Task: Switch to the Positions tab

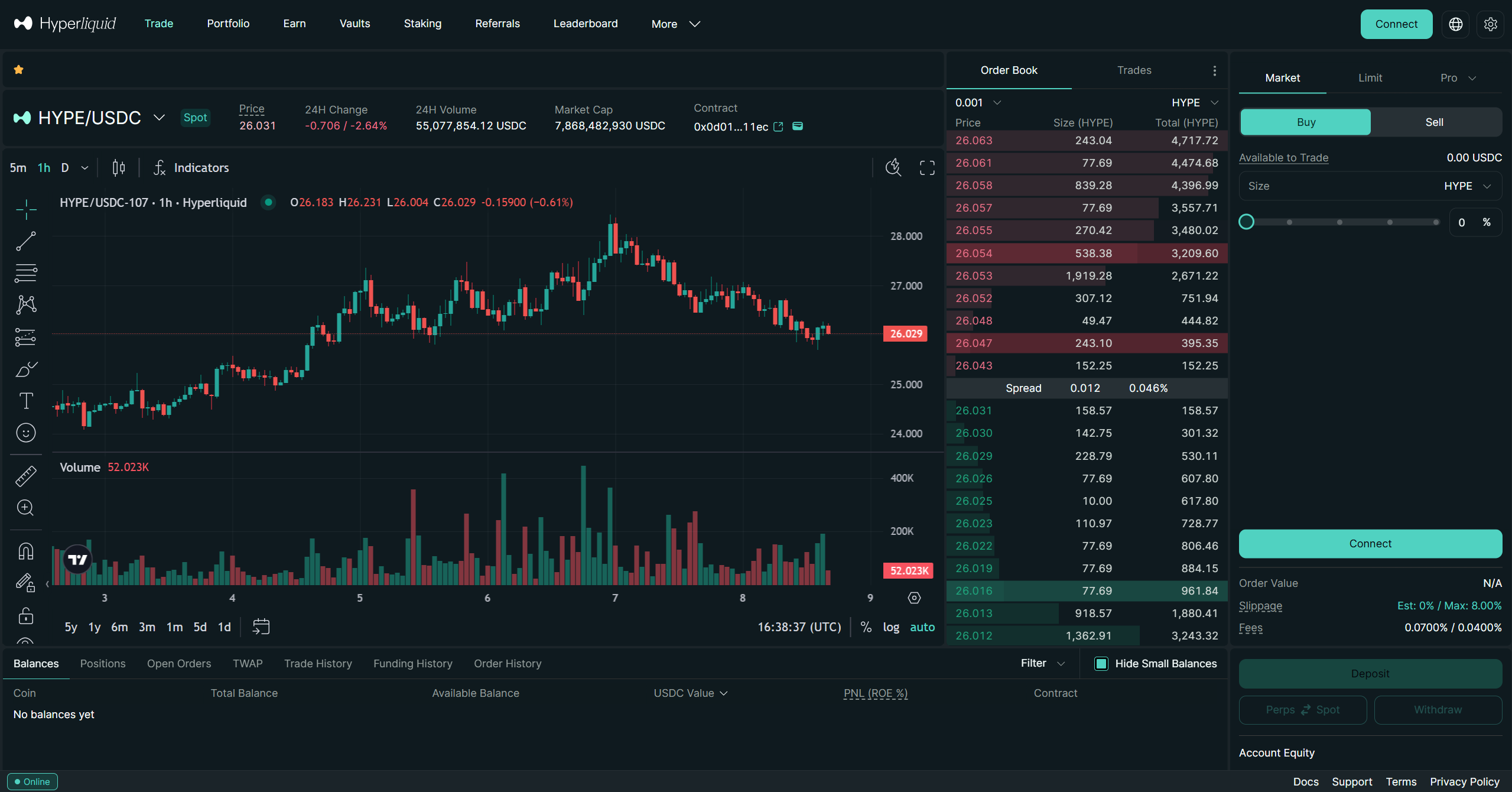Action: (103, 664)
